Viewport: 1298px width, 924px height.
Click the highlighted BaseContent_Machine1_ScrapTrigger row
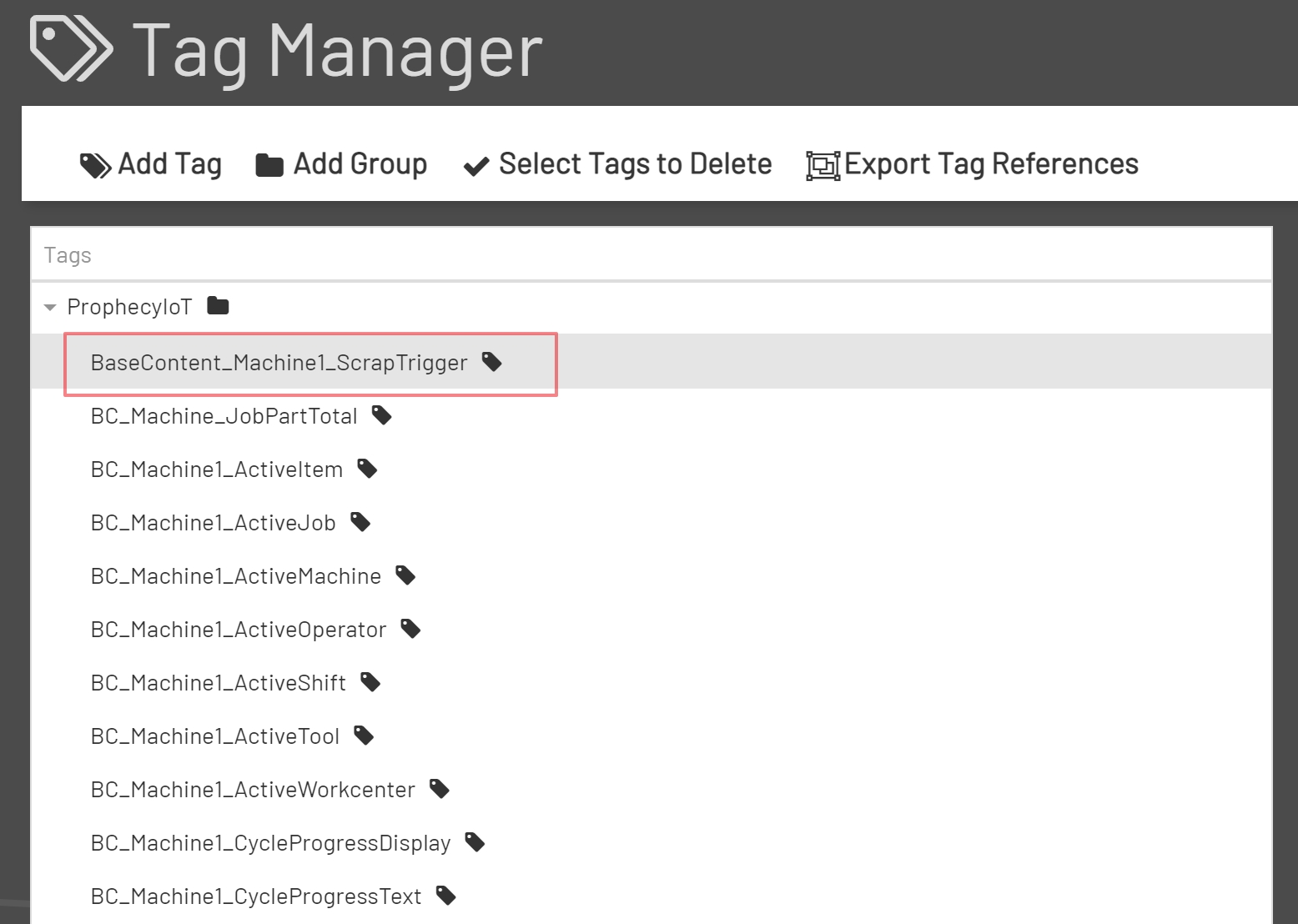click(x=279, y=362)
